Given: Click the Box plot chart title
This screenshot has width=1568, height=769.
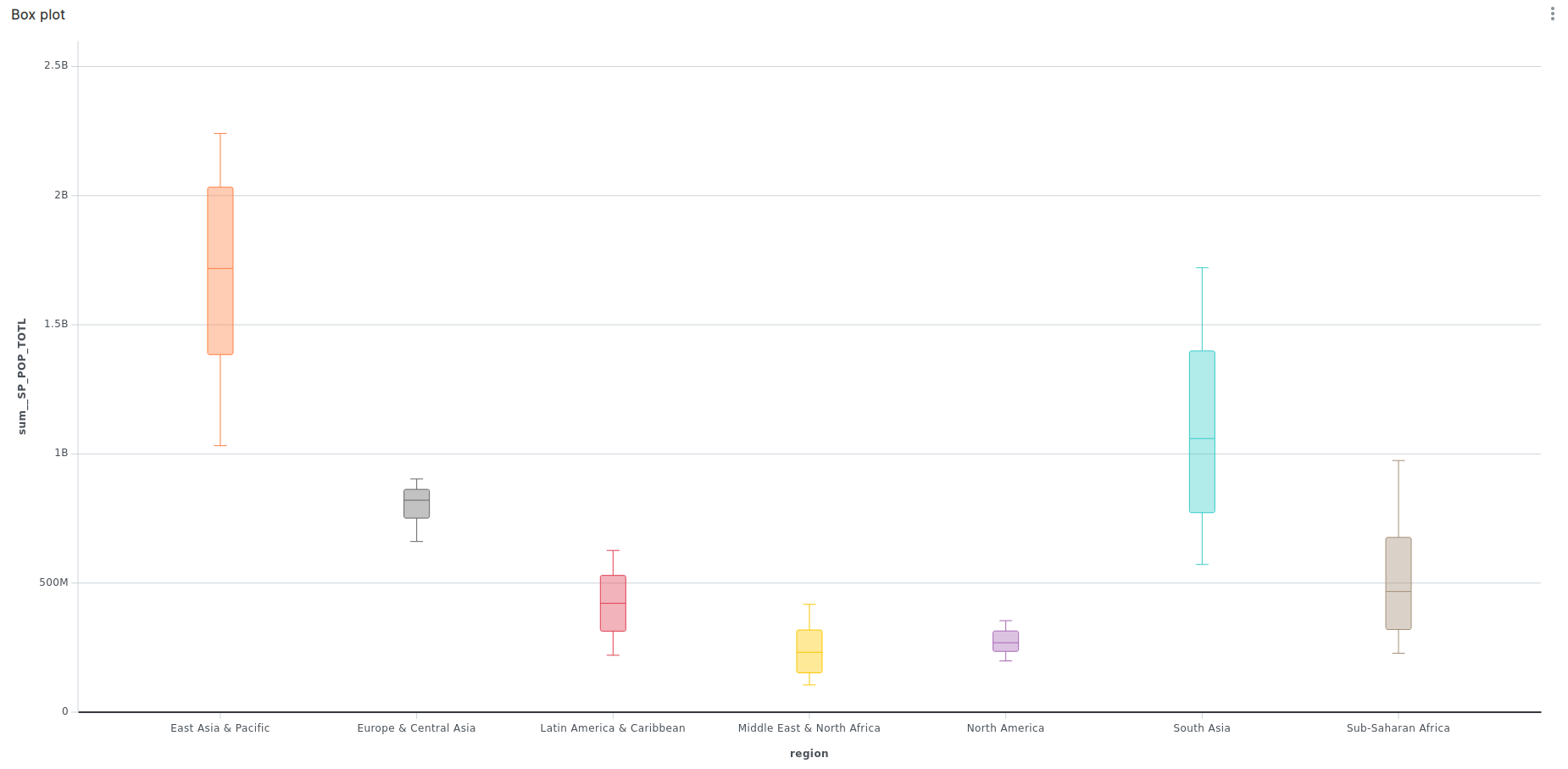Looking at the screenshot, I should click(38, 14).
